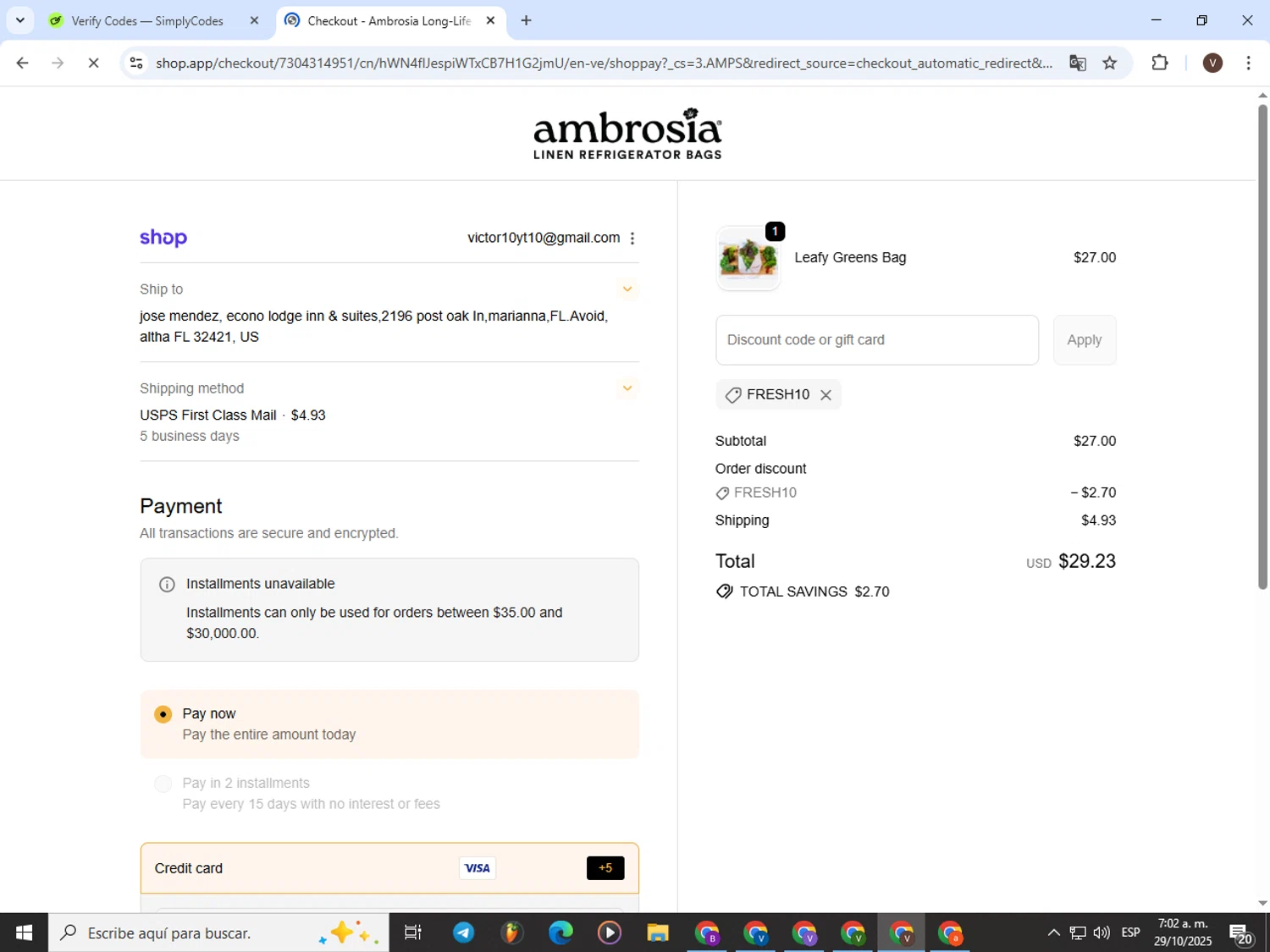Close the Checkout Ambrosia tab
This screenshot has height=952, width=1270.
(490, 20)
